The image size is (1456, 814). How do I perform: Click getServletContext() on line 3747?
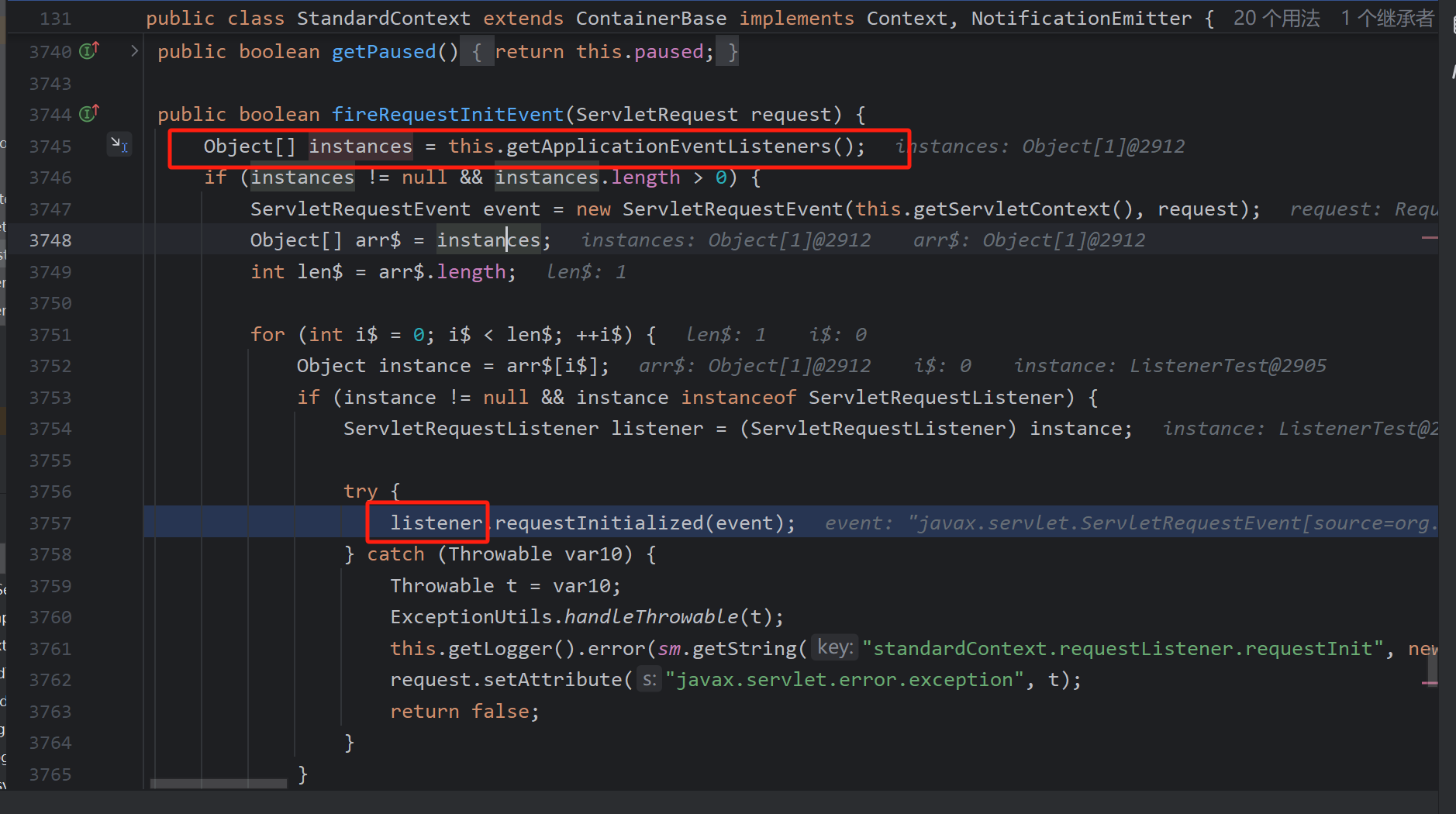click(1023, 209)
